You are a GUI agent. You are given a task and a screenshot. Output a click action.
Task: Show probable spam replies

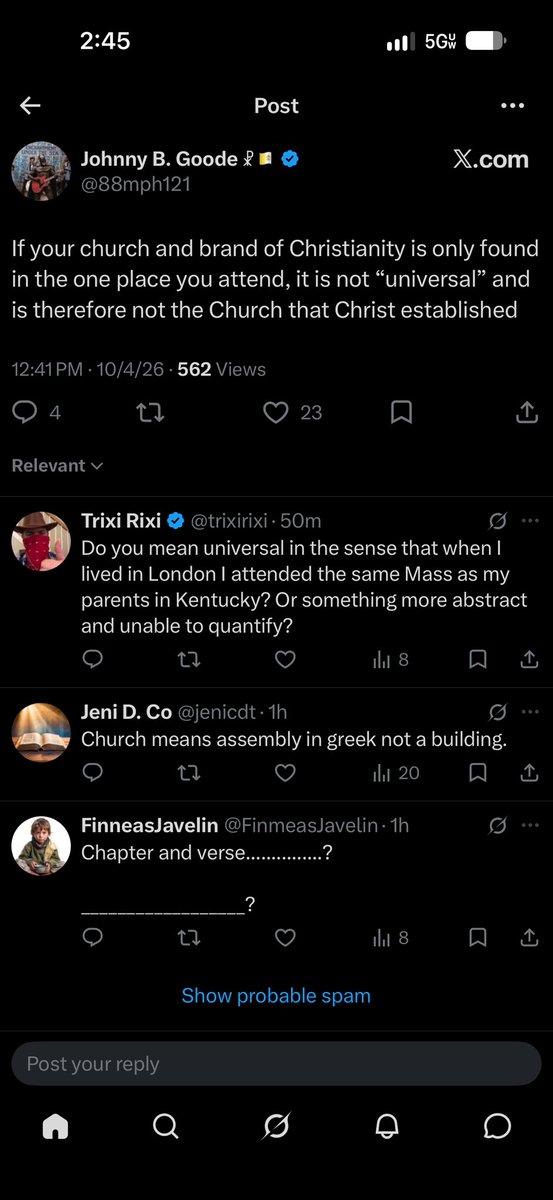(x=276, y=996)
